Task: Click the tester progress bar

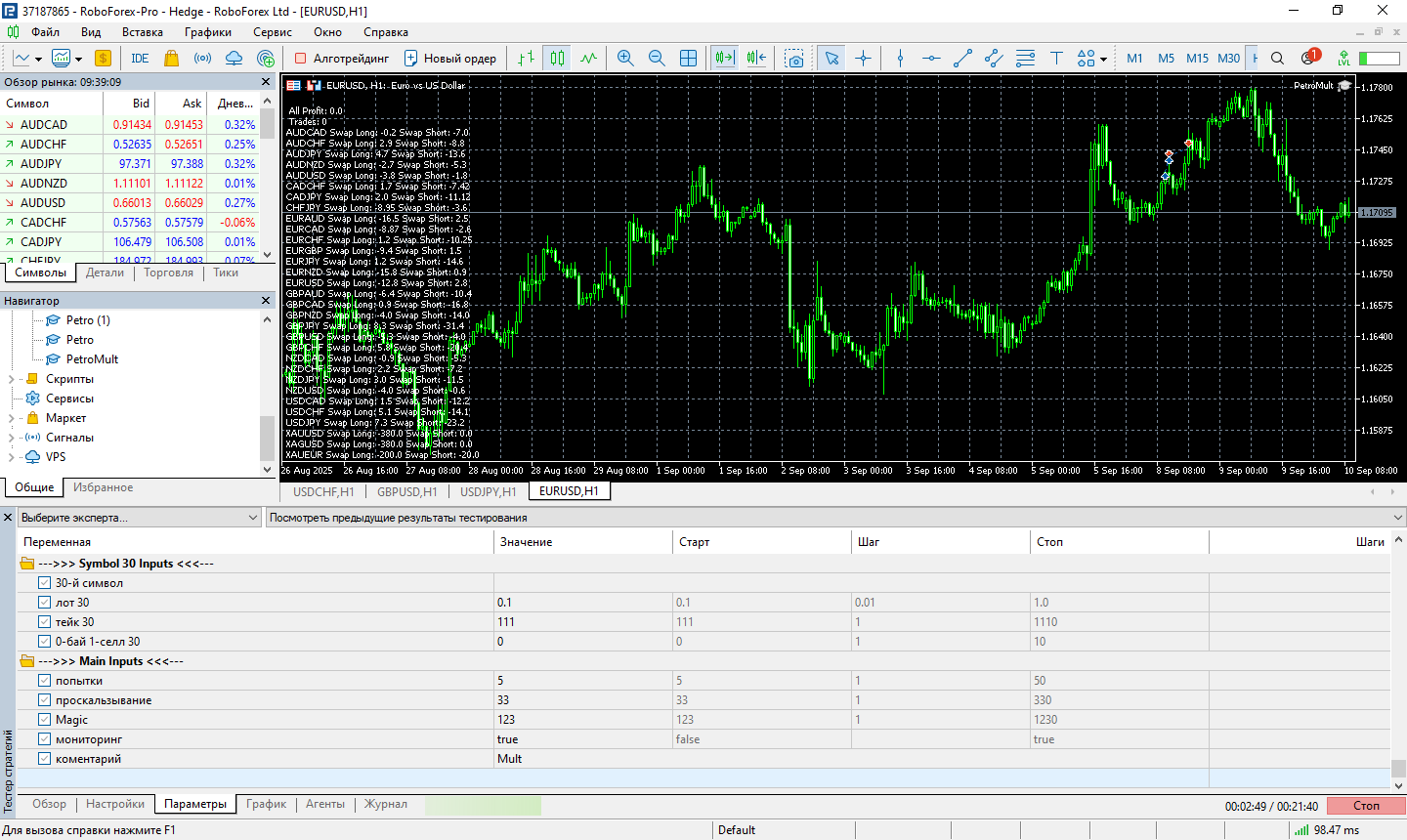Action: point(483,806)
